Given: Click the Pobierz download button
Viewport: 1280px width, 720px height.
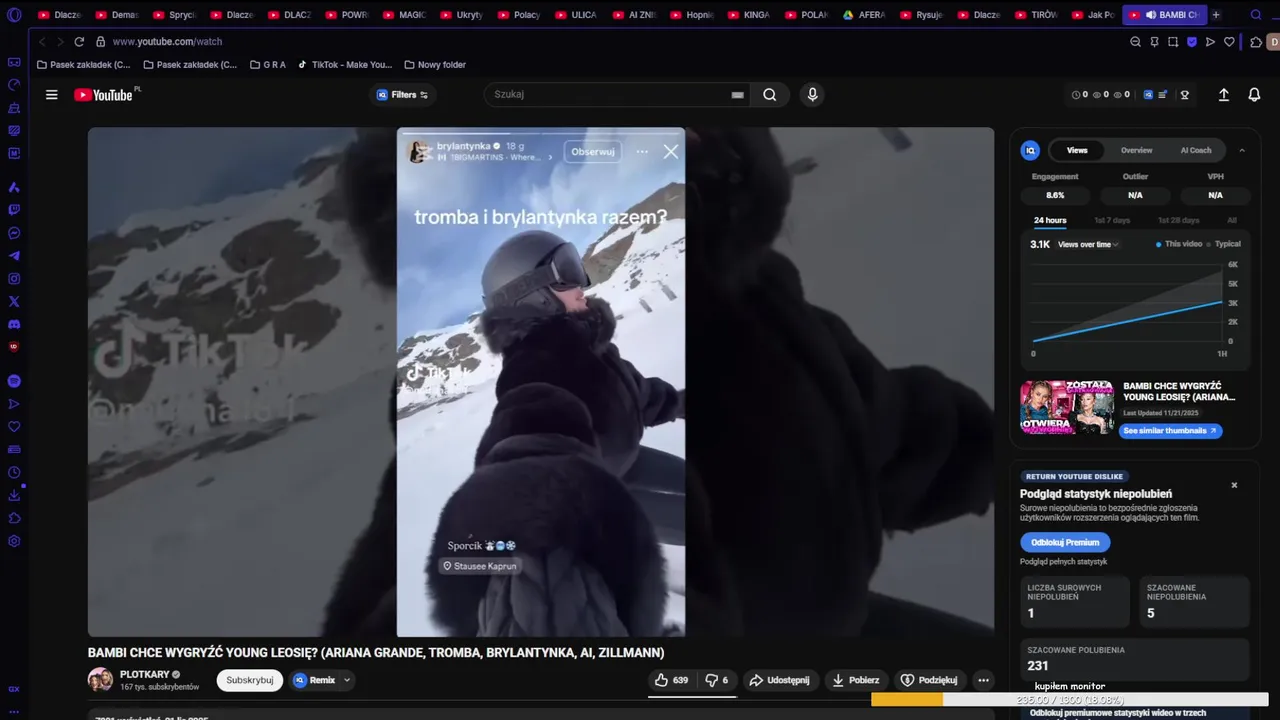Looking at the screenshot, I should pyautogui.click(x=856, y=680).
